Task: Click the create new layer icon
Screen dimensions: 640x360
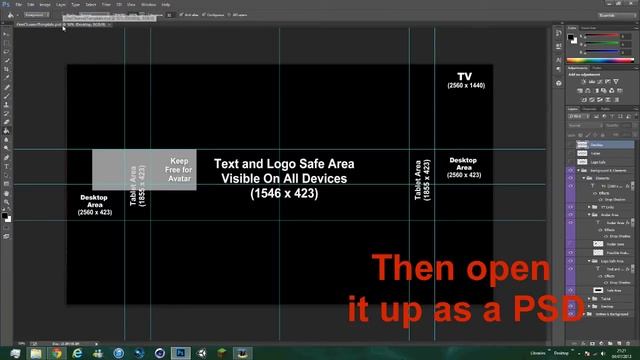Action: pyautogui.click(x=619, y=344)
